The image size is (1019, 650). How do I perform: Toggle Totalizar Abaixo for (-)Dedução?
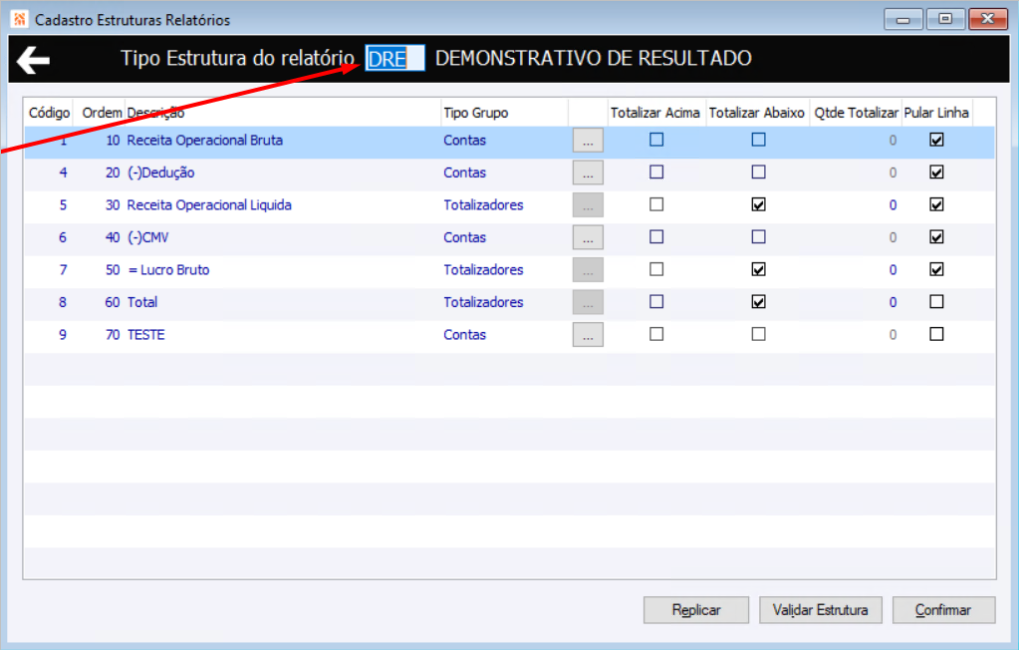click(x=758, y=172)
